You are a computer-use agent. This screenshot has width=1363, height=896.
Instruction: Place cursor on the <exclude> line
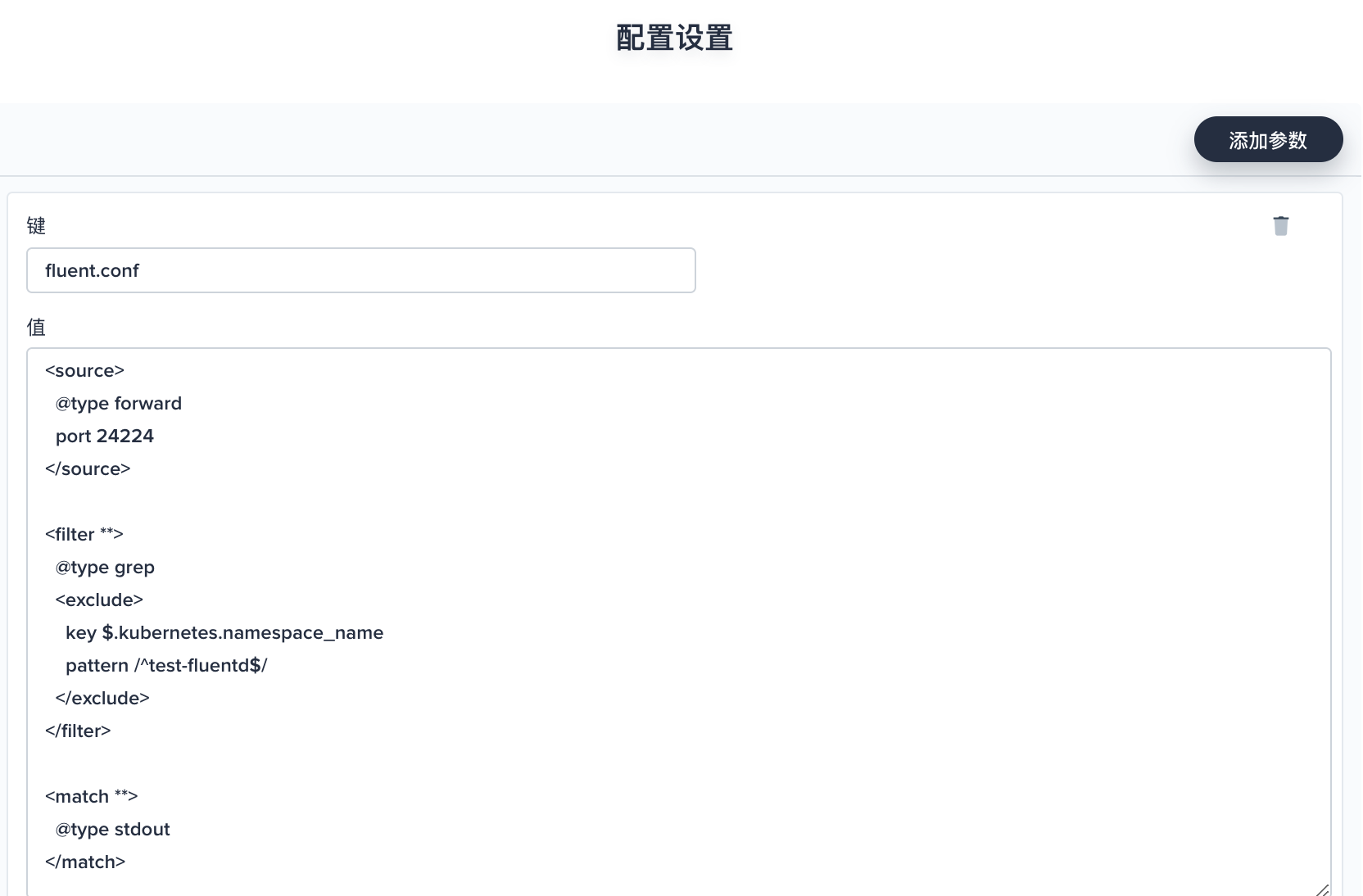click(99, 600)
